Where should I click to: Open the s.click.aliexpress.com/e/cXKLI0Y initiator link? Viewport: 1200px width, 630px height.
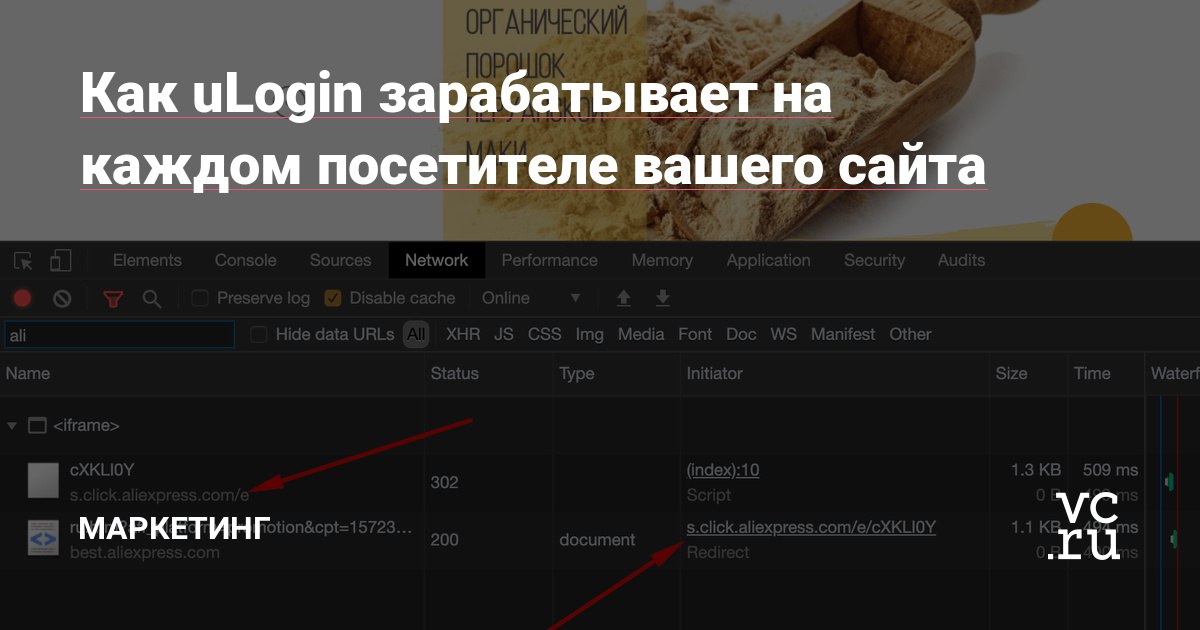coord(811,527)
